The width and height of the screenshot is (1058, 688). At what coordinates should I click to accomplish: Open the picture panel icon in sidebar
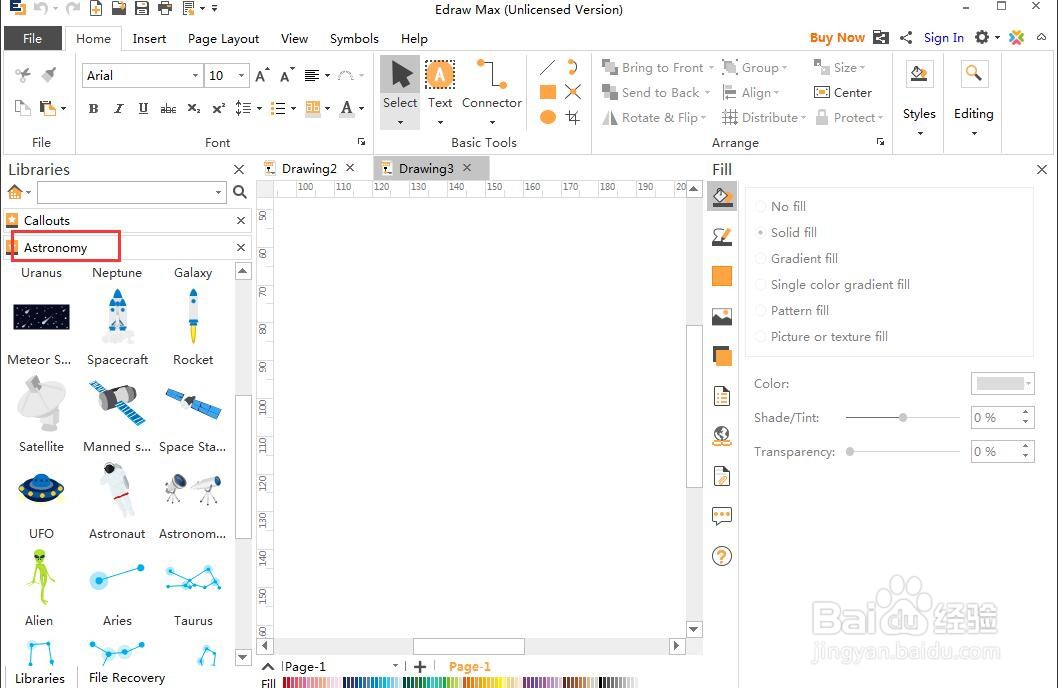722,316
